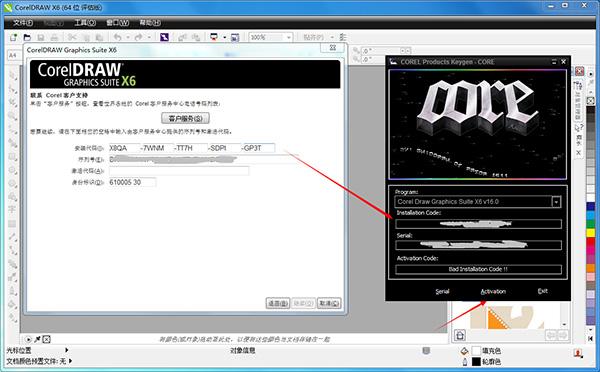Open the 帮助 (Help) menu

[150, 23]
